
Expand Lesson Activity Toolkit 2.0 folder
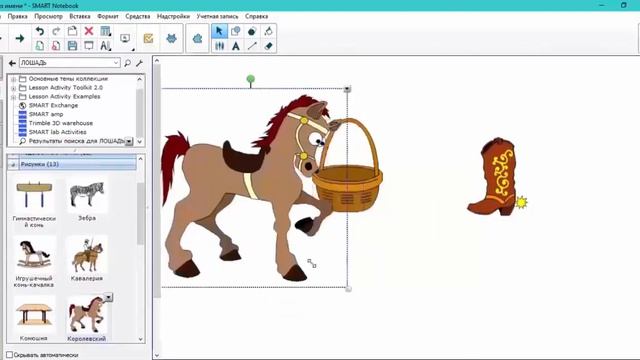[x=13, y=88]
